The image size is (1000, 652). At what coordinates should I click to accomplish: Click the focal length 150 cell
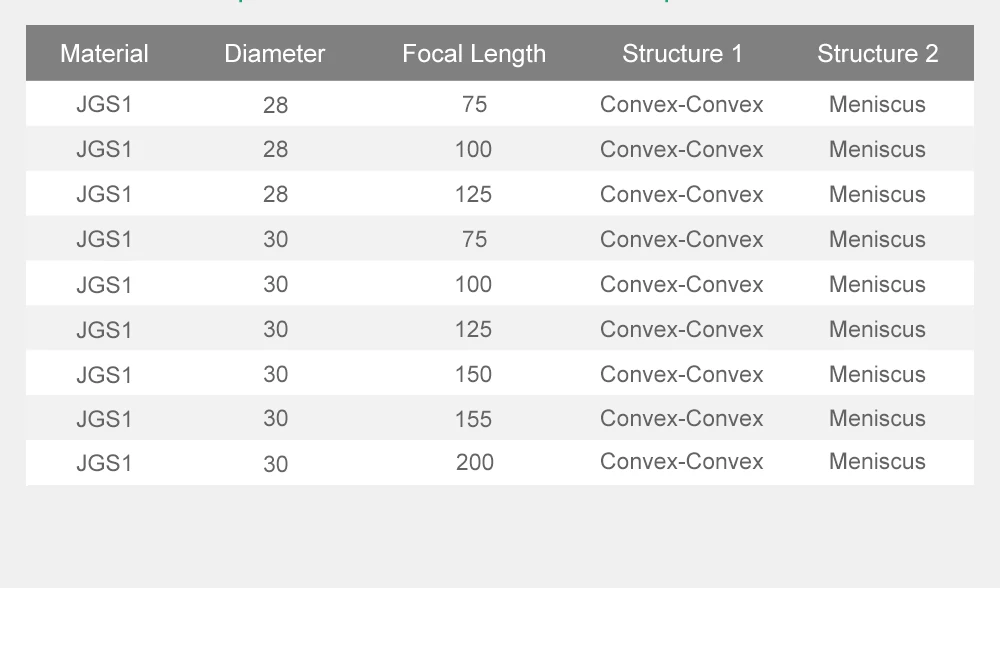[473, 374]
